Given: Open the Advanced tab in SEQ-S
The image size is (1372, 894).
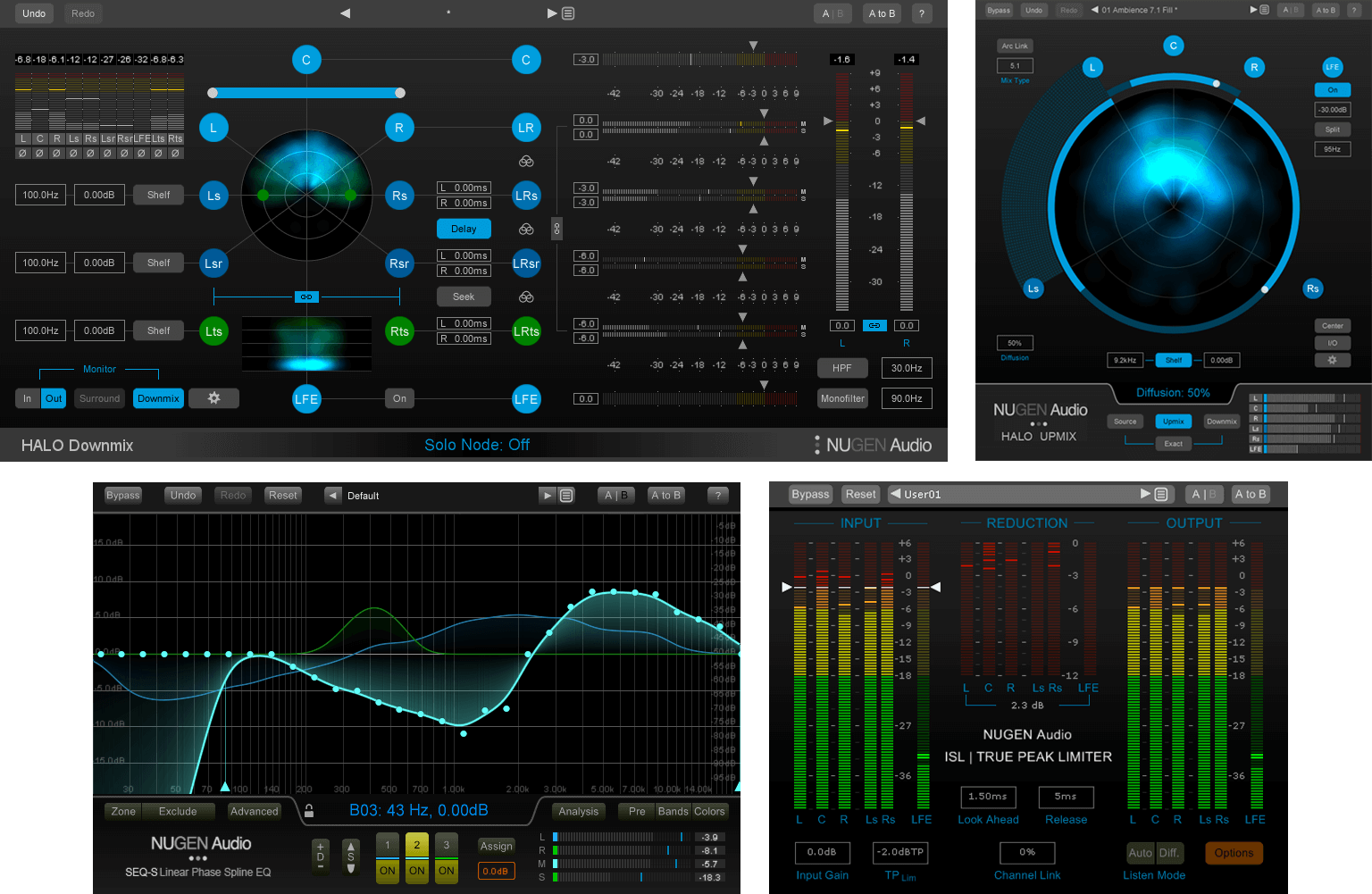Looking at the screenshot, I should point(255,811).
